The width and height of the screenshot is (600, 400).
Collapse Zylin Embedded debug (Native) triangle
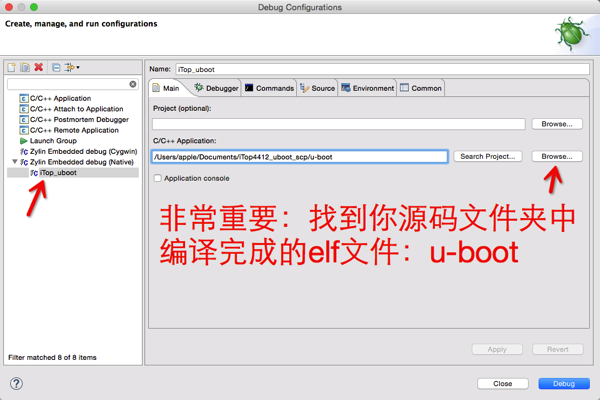click(15, 162)
